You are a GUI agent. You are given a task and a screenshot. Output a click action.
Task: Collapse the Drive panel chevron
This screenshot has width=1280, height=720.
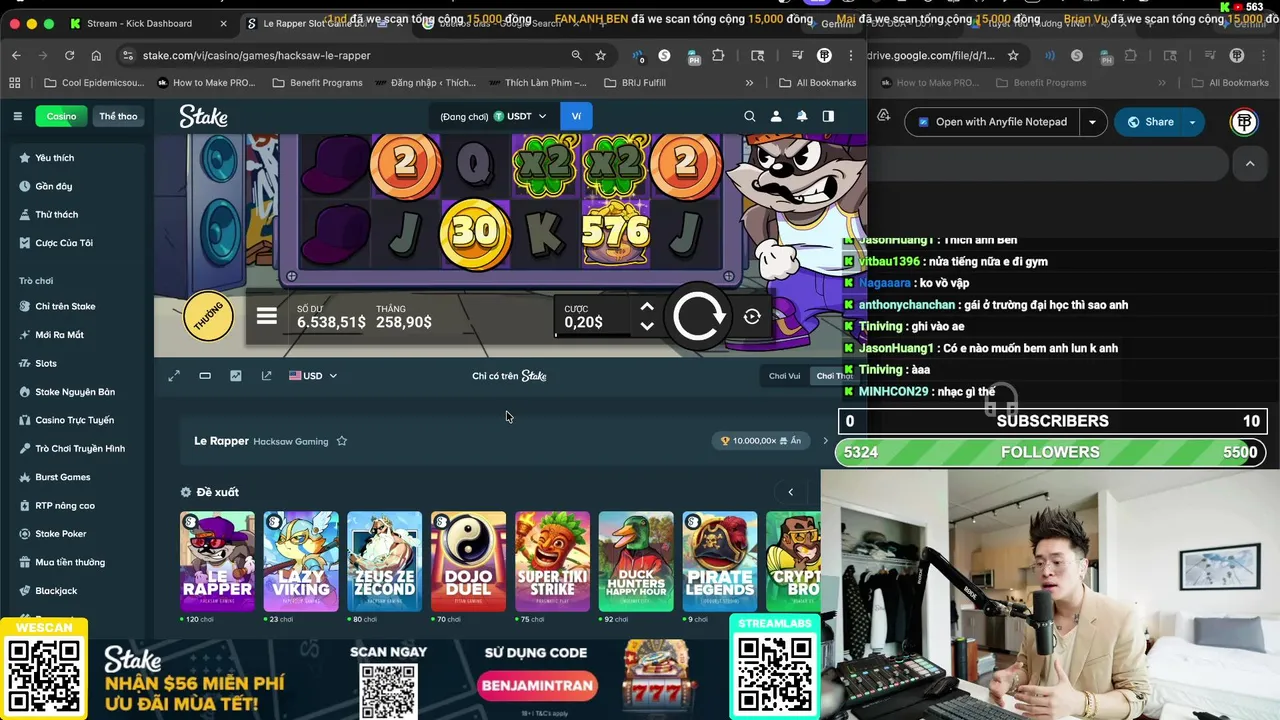1250,163
